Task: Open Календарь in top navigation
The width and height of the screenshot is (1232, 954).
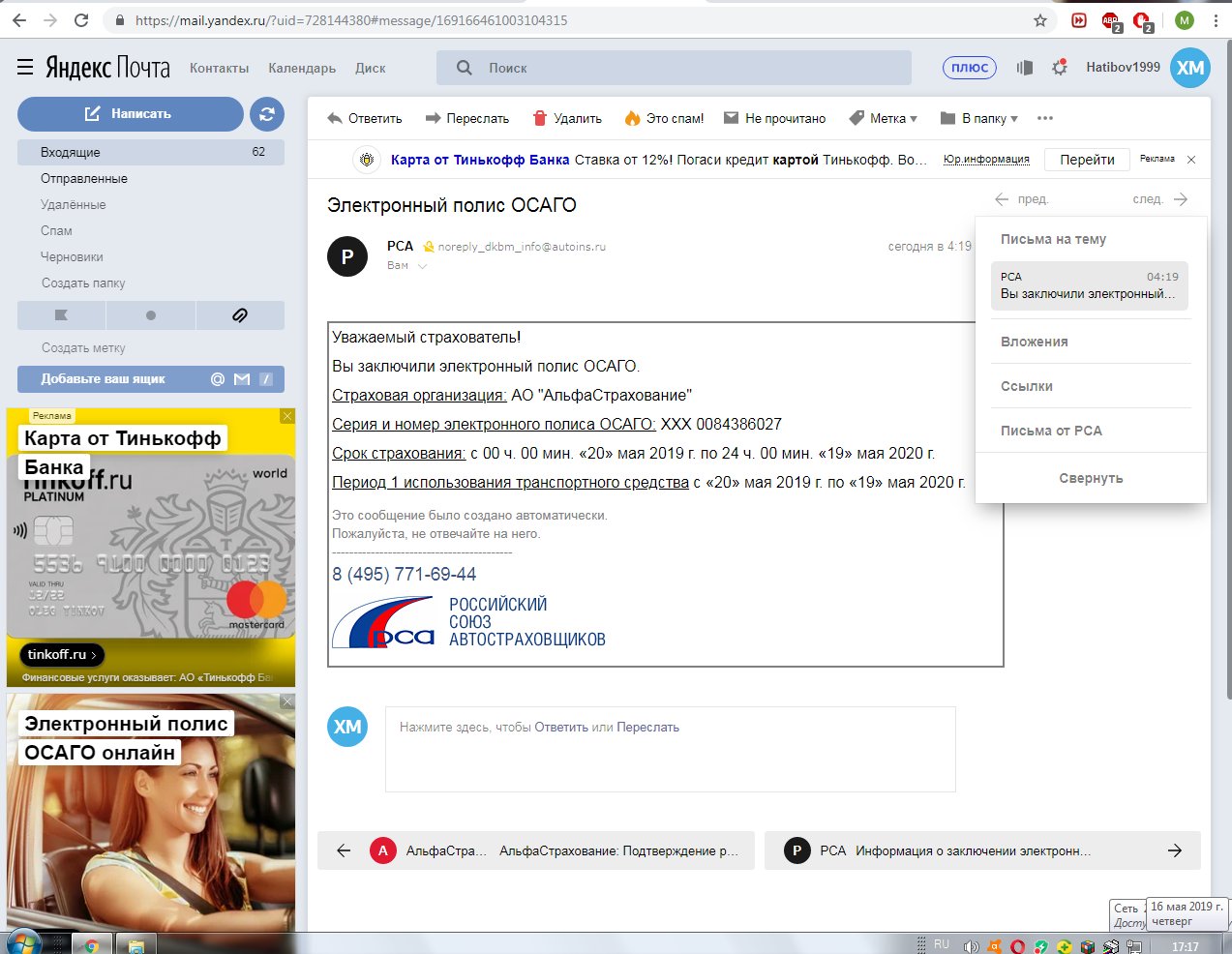Action: (302, 68)
